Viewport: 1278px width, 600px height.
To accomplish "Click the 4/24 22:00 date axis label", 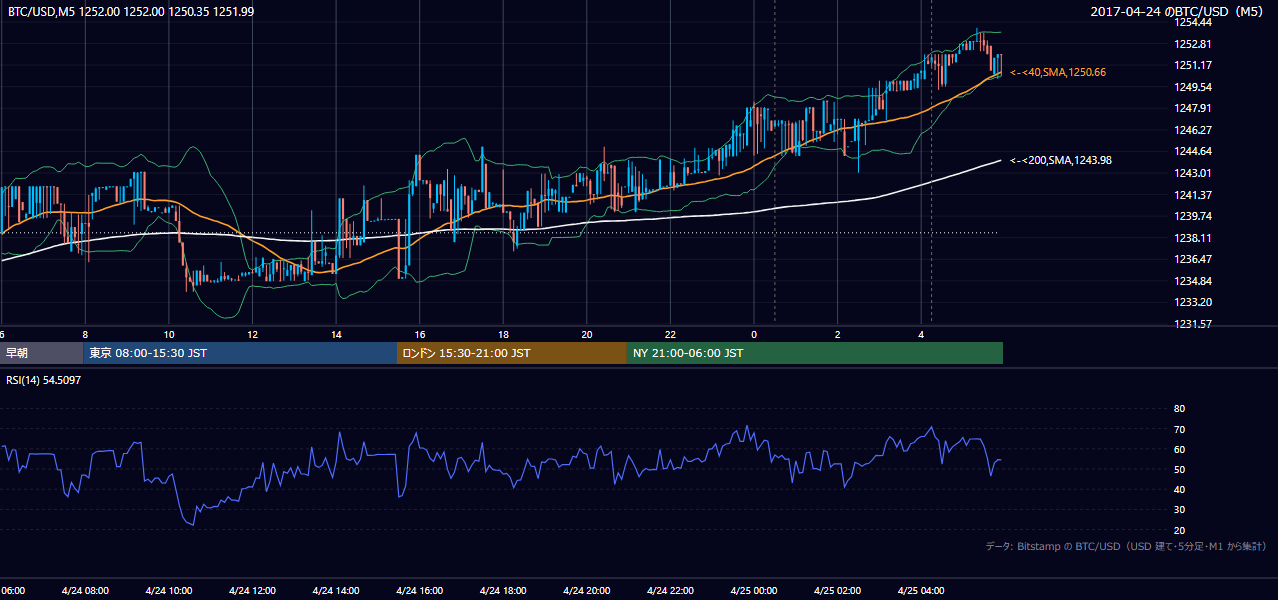I will (x=671, y=591).
